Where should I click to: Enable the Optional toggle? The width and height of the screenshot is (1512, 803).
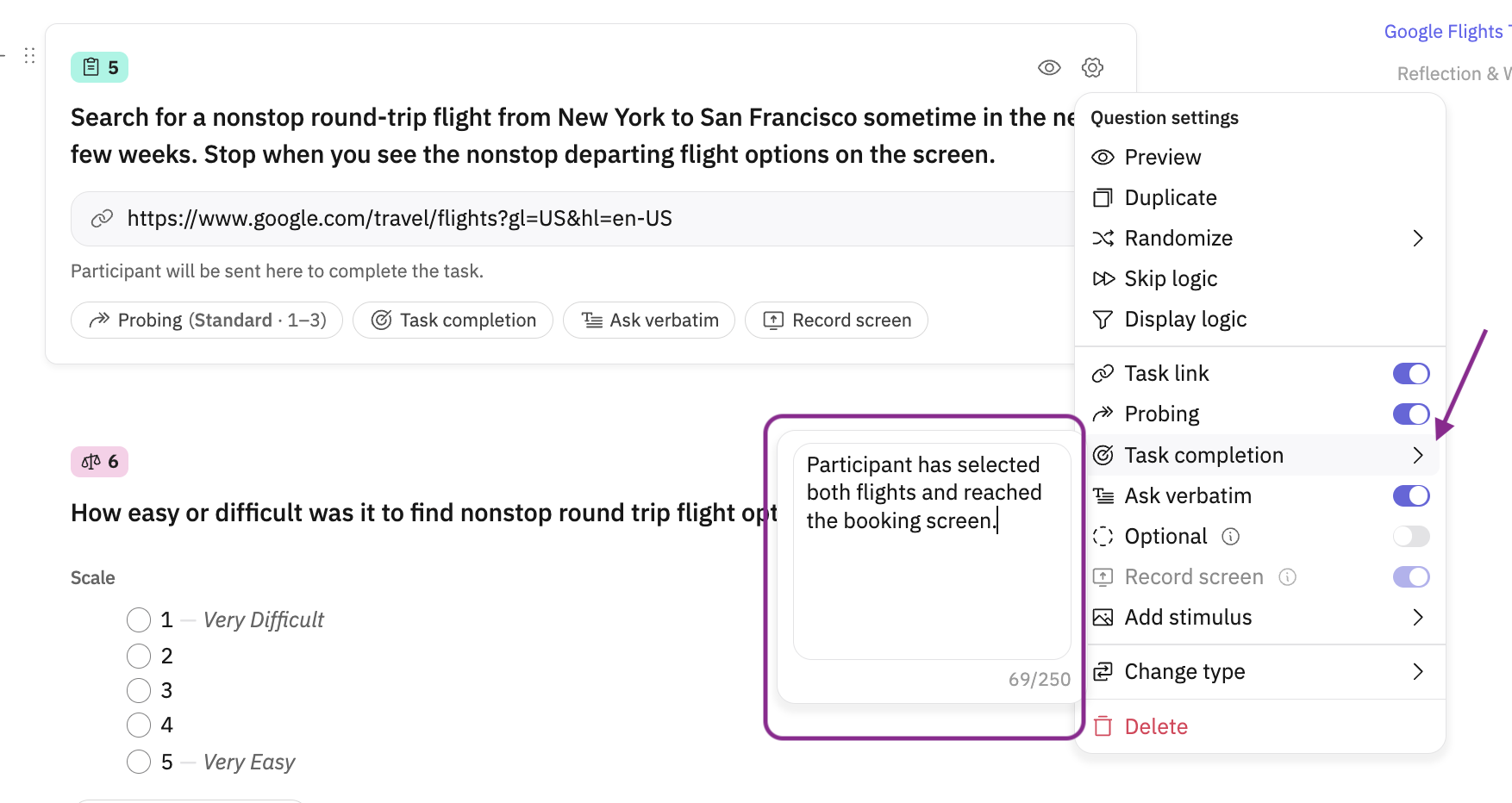click(1411, 537)
